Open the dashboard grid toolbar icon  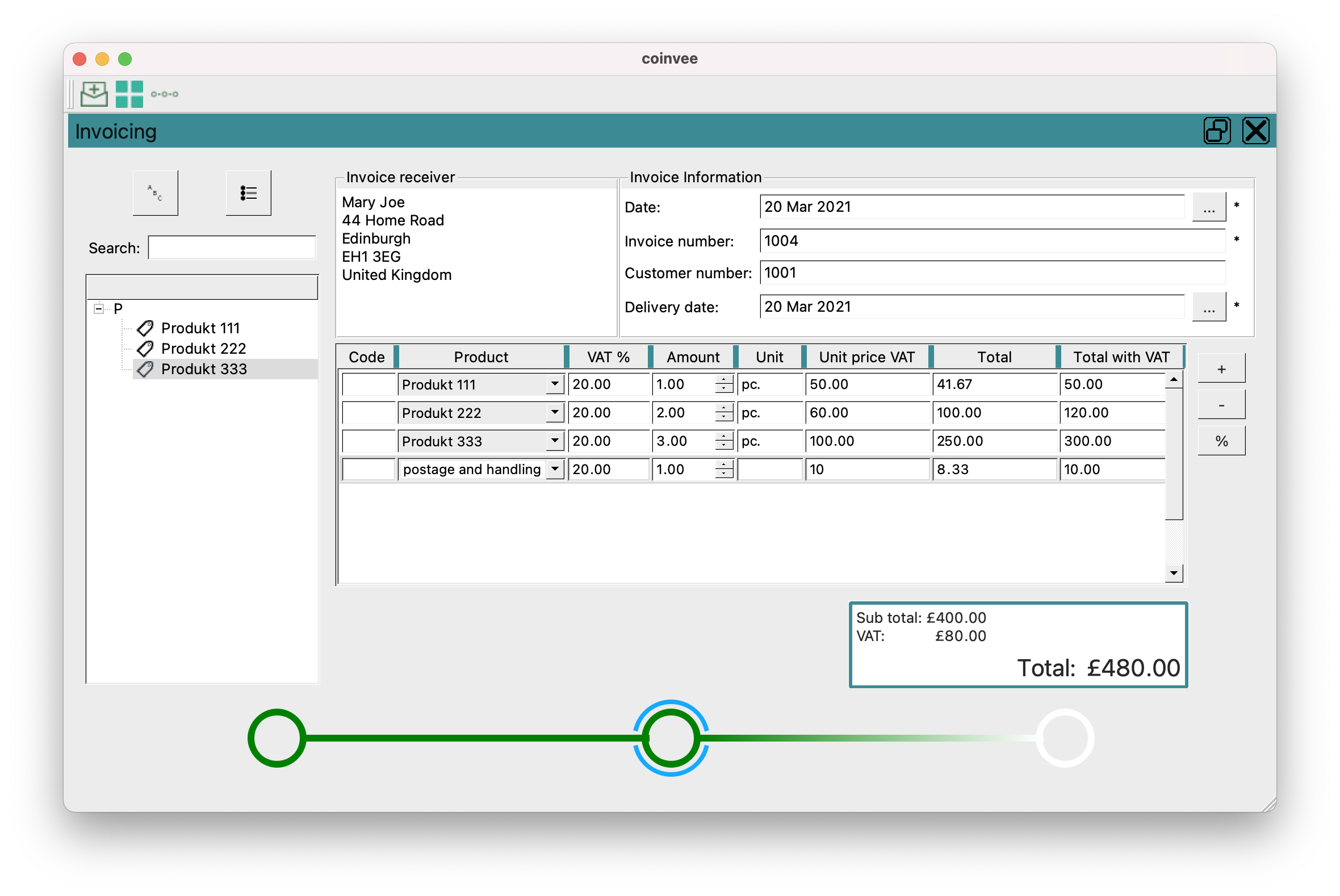[x=129, y=94]
